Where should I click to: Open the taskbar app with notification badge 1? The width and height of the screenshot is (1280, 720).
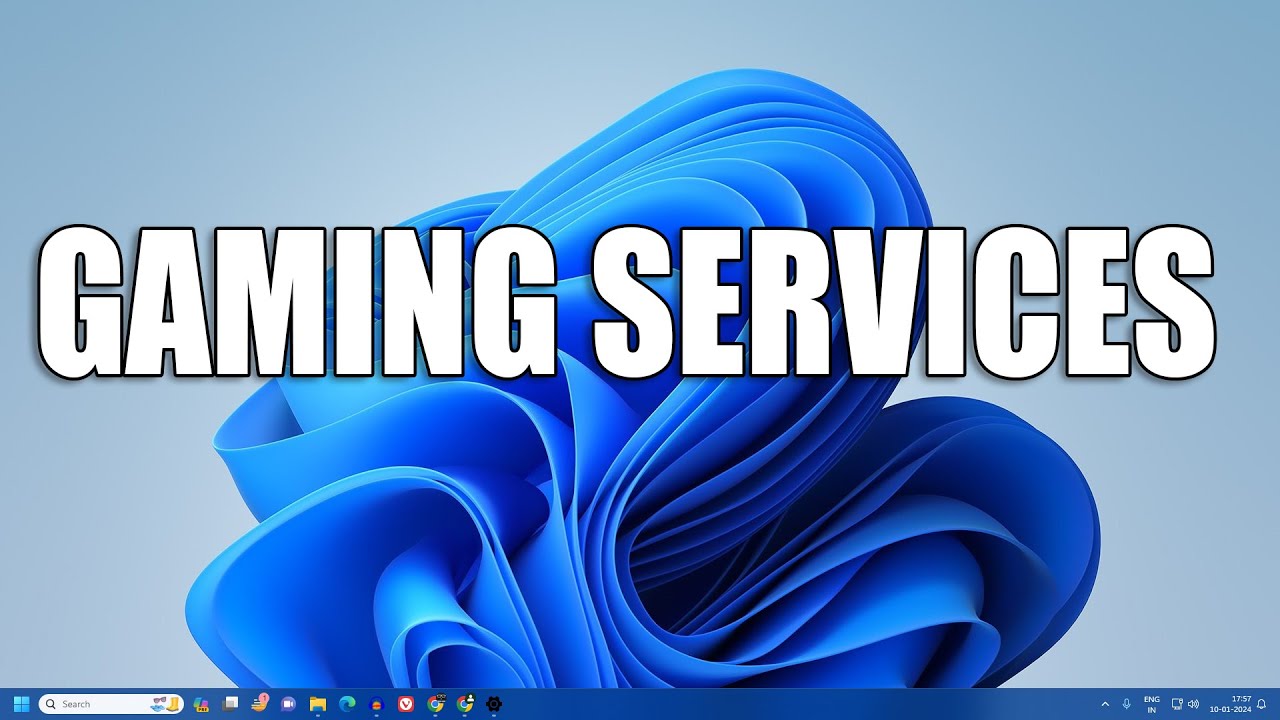click(x=260, y=703)
